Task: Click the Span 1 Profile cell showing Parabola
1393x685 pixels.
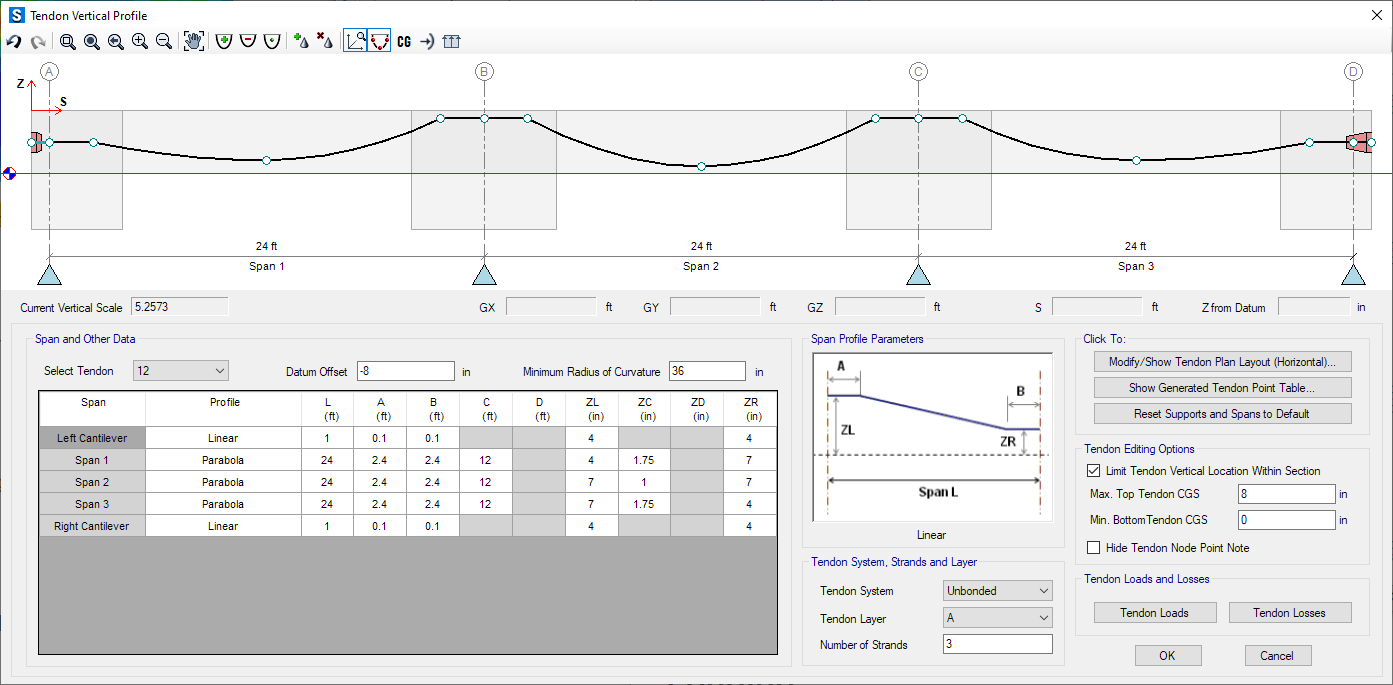Action: tap(223, 460)
